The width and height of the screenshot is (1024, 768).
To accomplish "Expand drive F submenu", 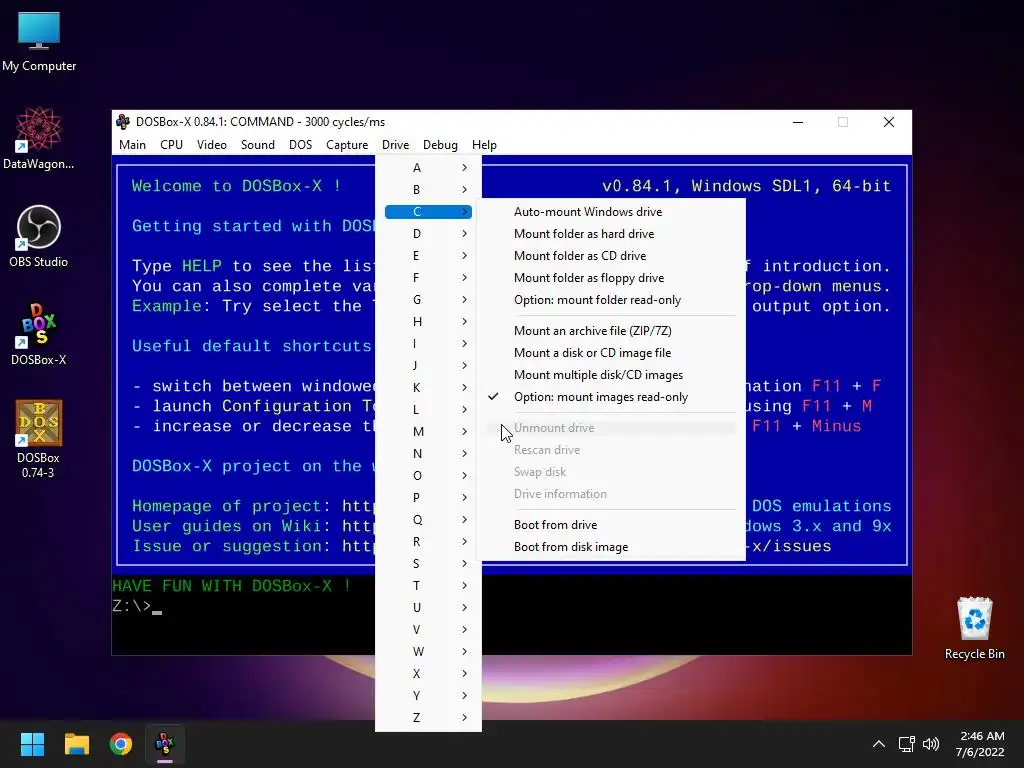I will pyautogui.click(x=428, y=278).
